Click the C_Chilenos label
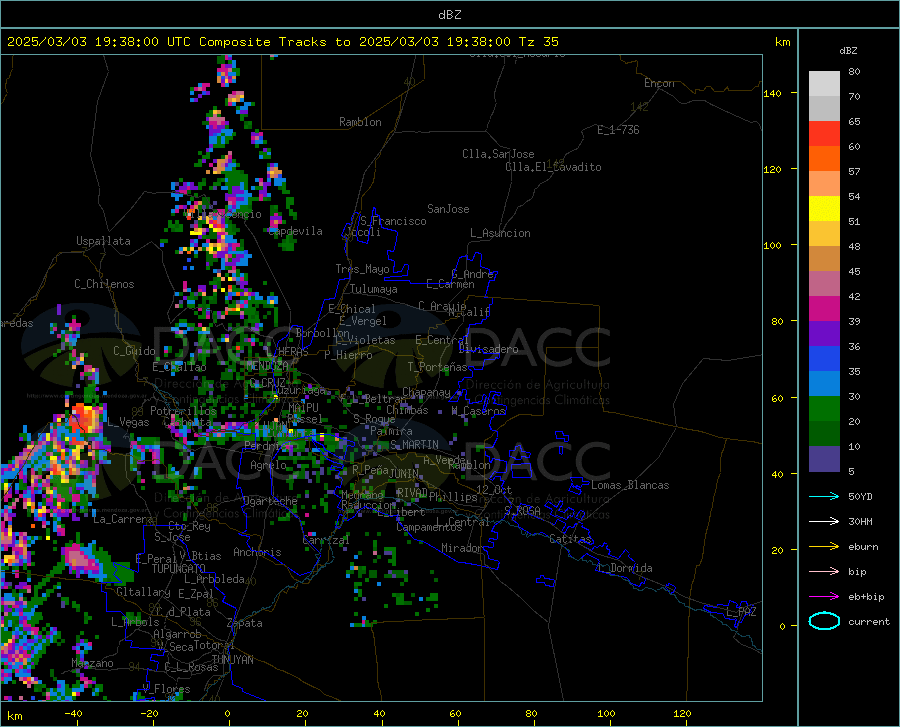 coord(104,284)
